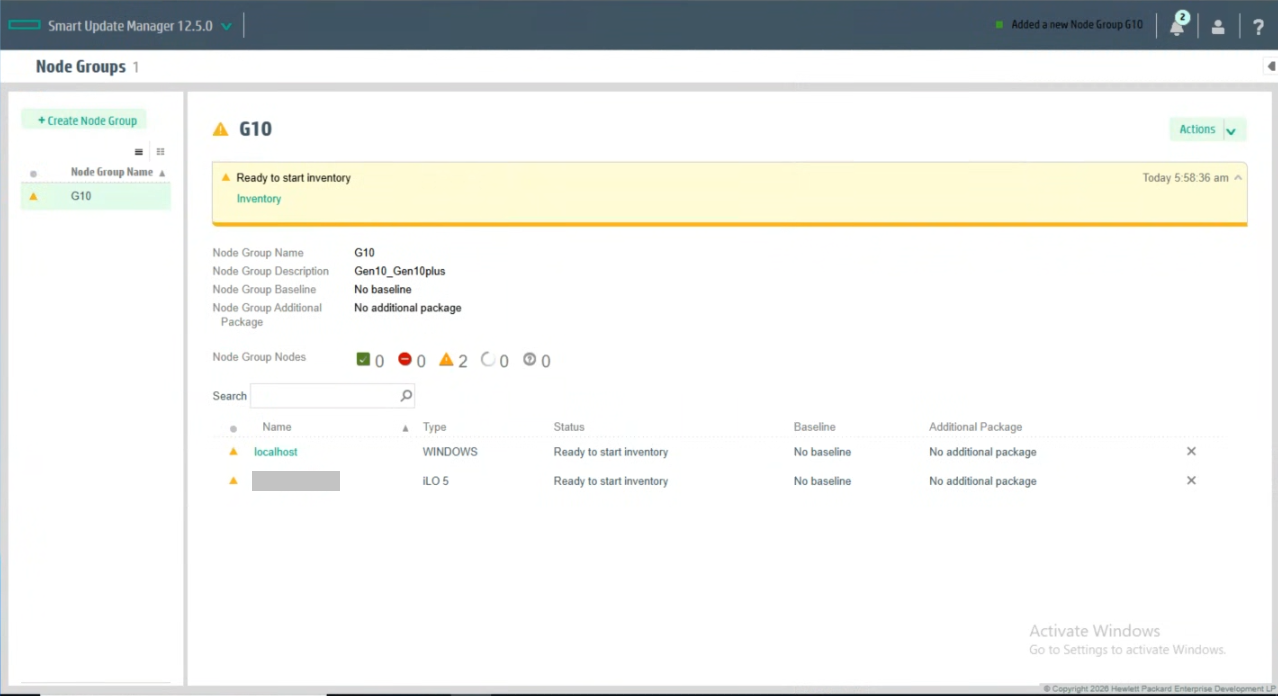Click the search magnifier icon

coord(406,396)
